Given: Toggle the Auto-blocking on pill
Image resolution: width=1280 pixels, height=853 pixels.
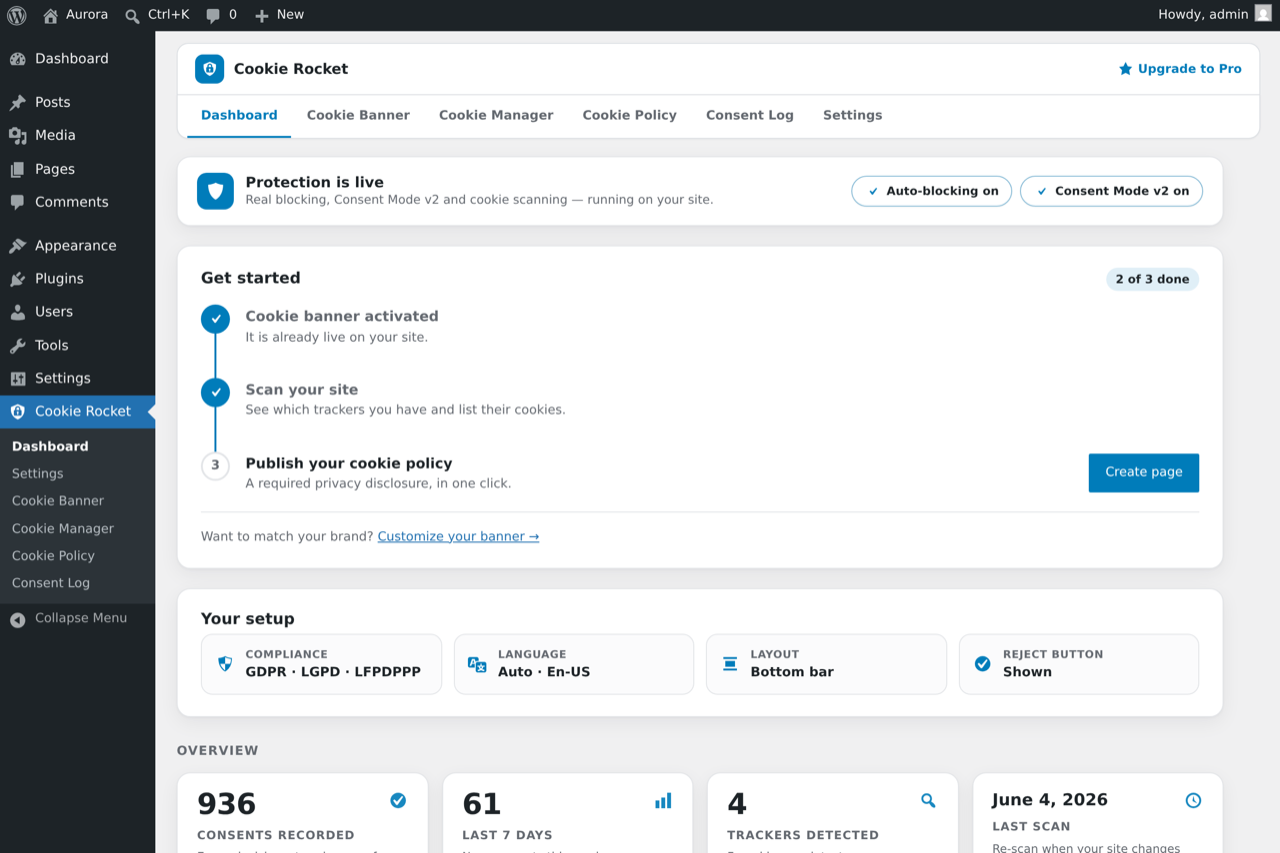Looking at the screenshot, I should pyautogui.click(x=932, y=191).
